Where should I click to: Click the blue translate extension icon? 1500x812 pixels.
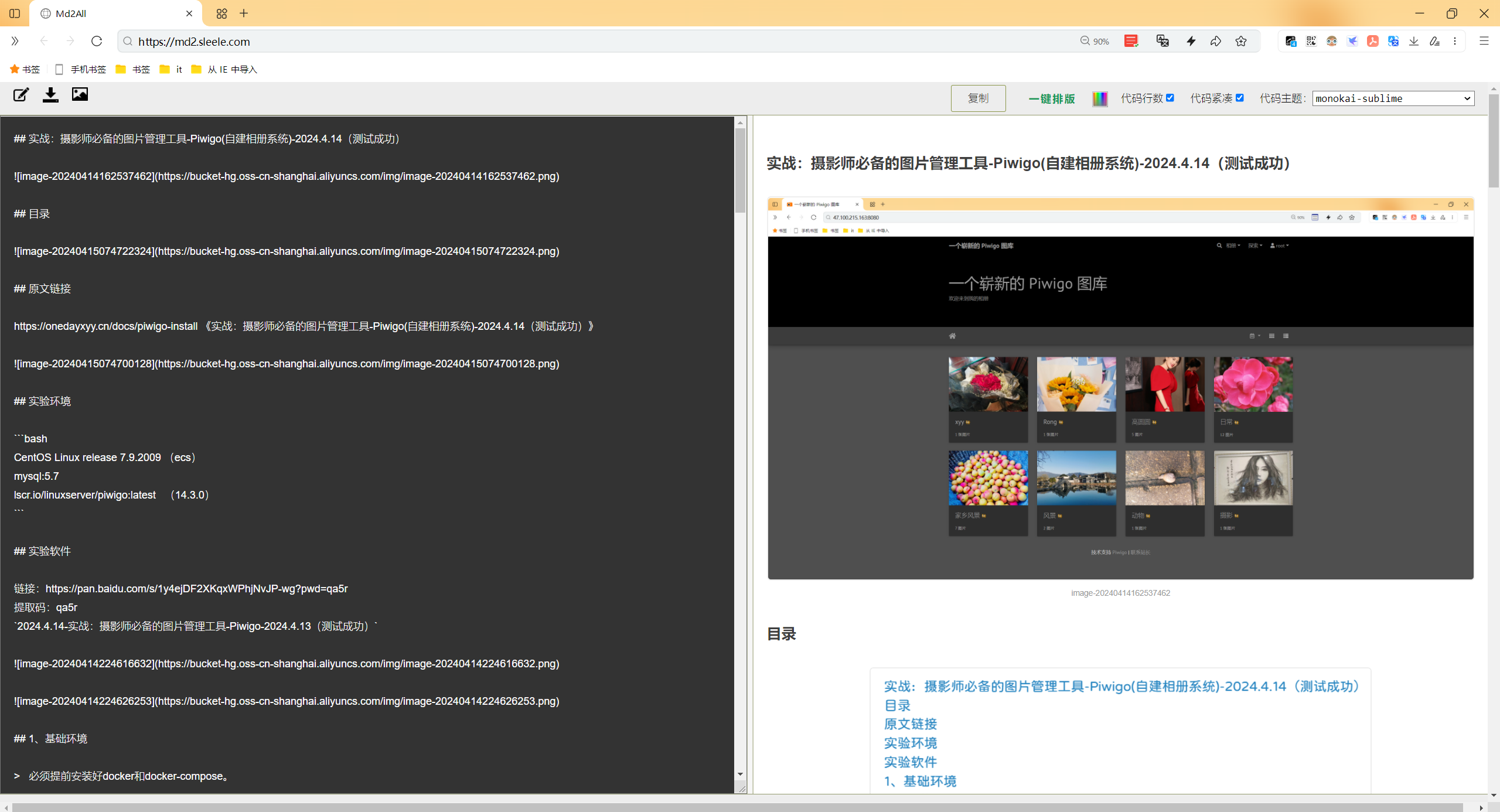1393,41
